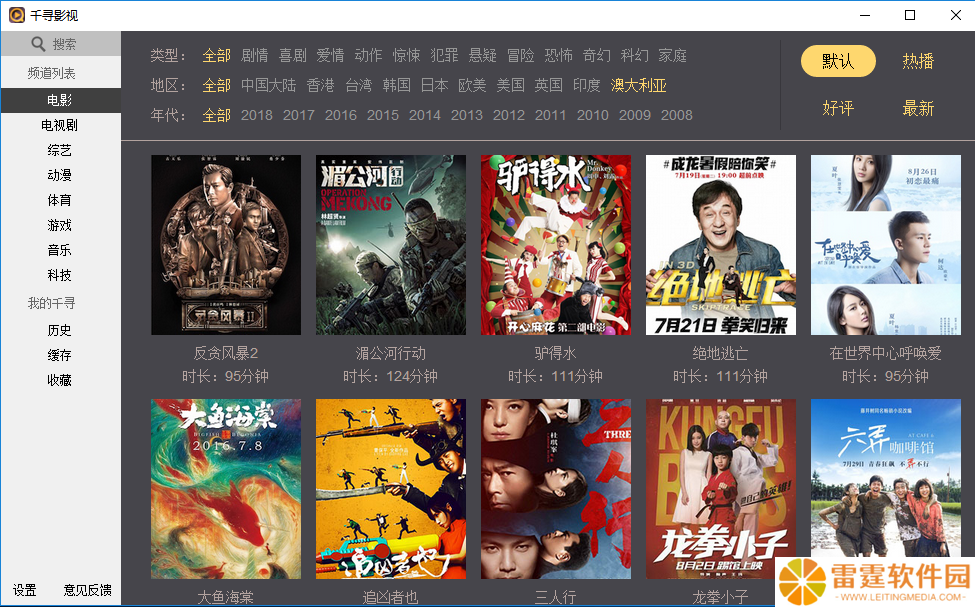
Task: Switch to the 综艺 channel
Action: [60, 150]
